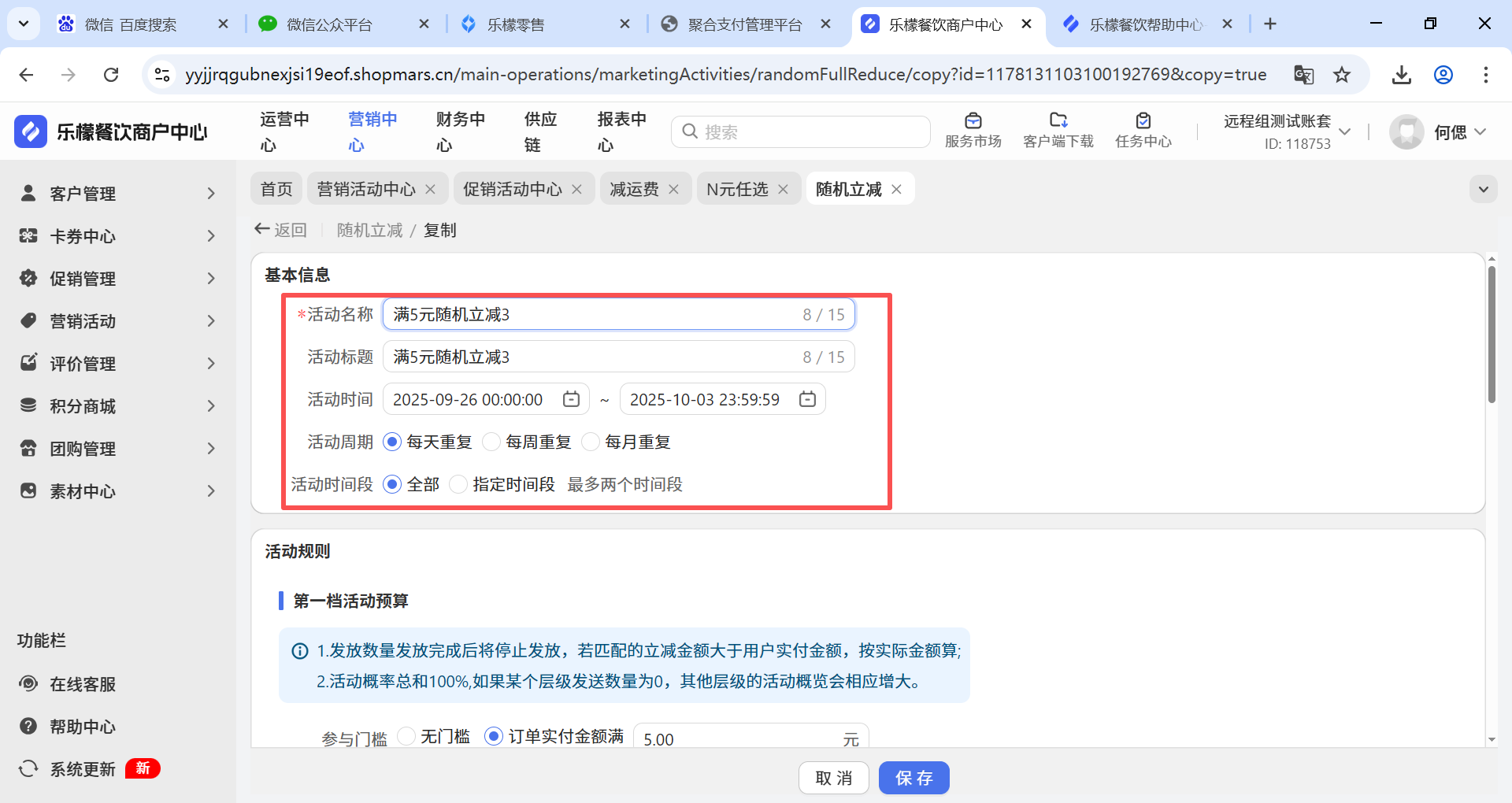Switch to 供应链 top menu
This screenshot has width=1512, height=803.
[x=541, y=131]
